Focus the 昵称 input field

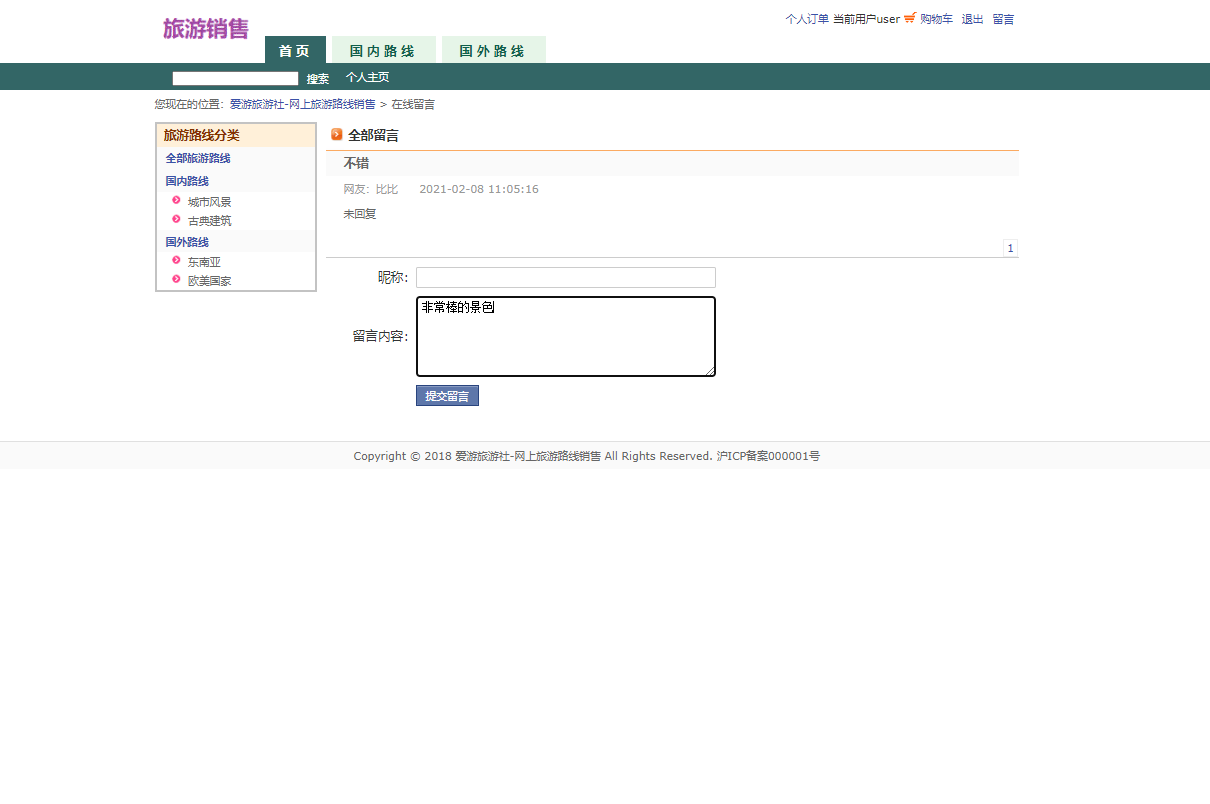[566, 277]
